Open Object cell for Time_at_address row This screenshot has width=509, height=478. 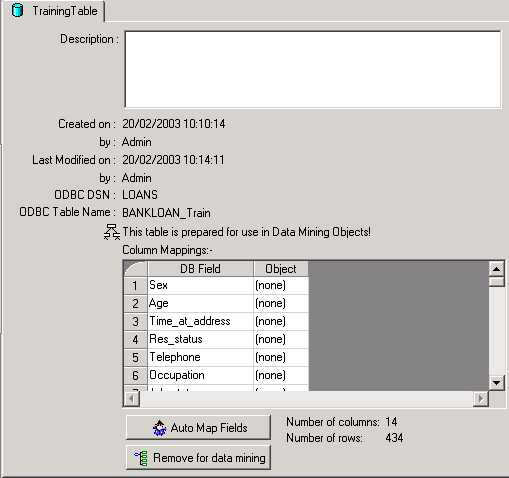[281, 321]
